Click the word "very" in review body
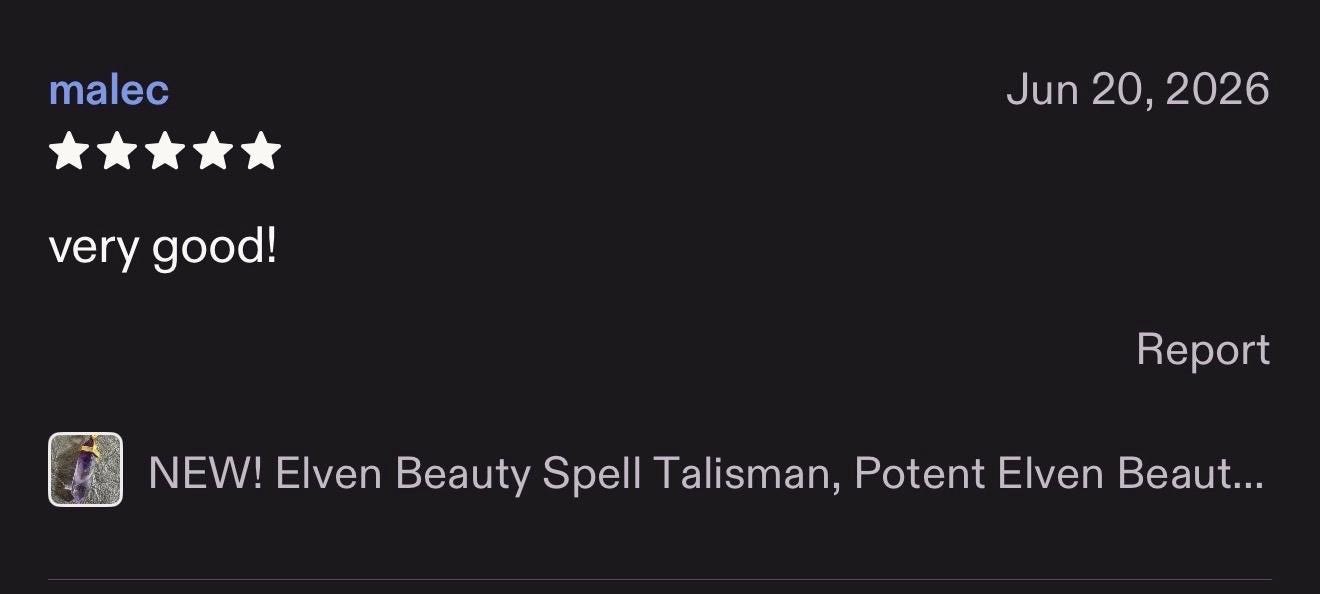This screenshot has height=594, width=1320. (93, 247)
